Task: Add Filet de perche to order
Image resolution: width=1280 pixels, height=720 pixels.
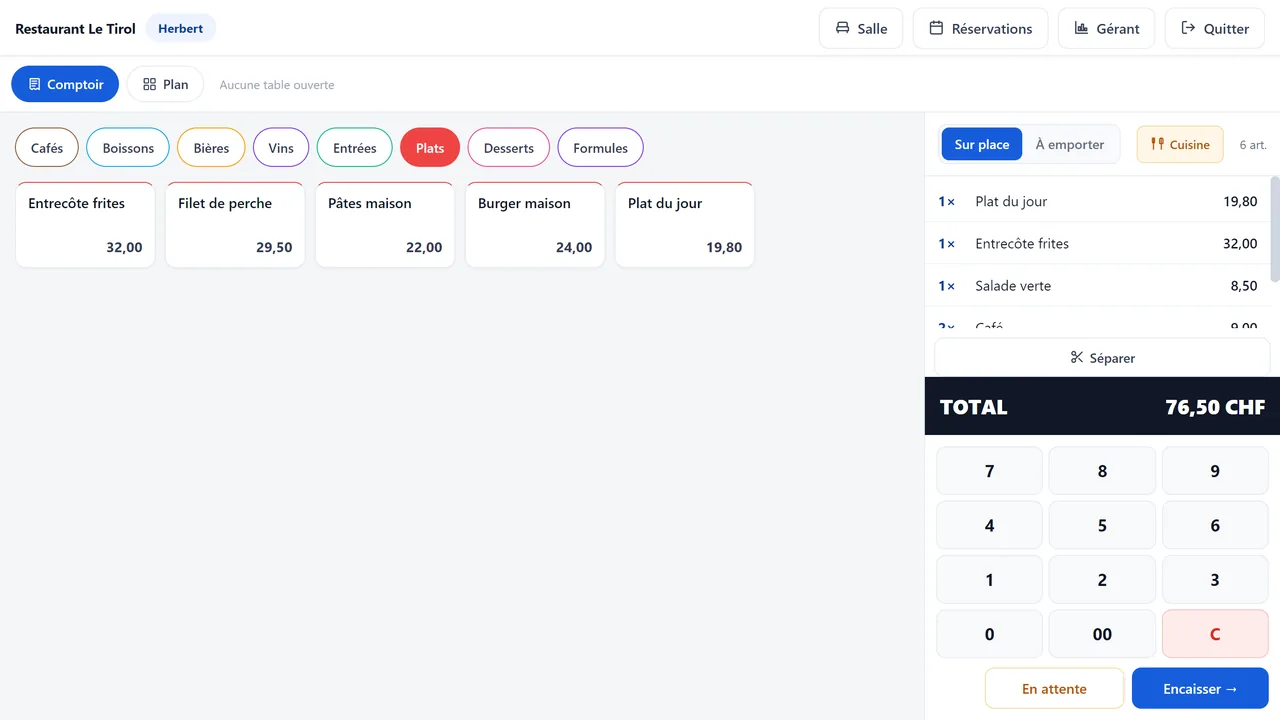Action: (235, 225)
